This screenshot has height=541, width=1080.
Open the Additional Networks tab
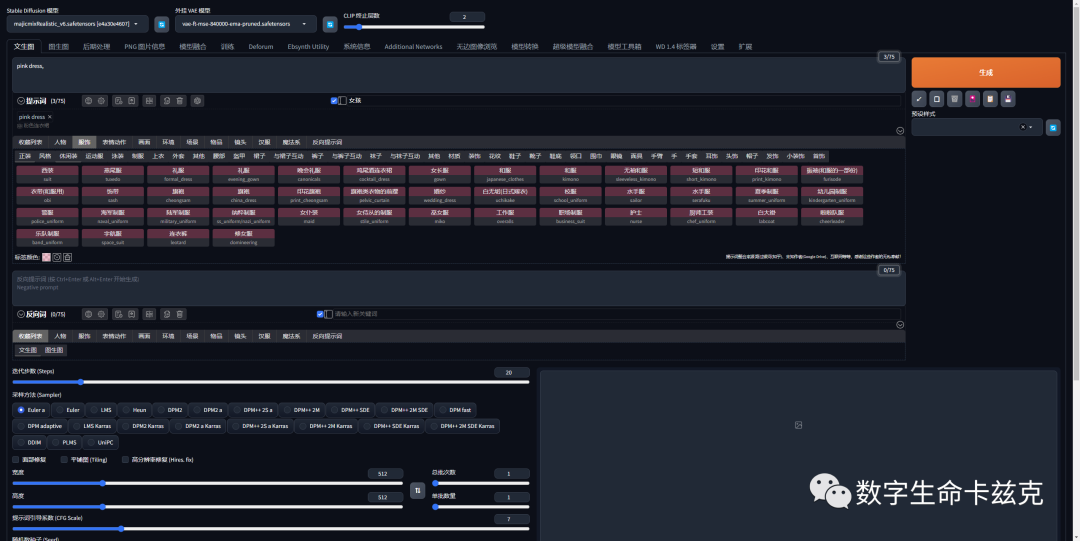[x=413, y=47]
